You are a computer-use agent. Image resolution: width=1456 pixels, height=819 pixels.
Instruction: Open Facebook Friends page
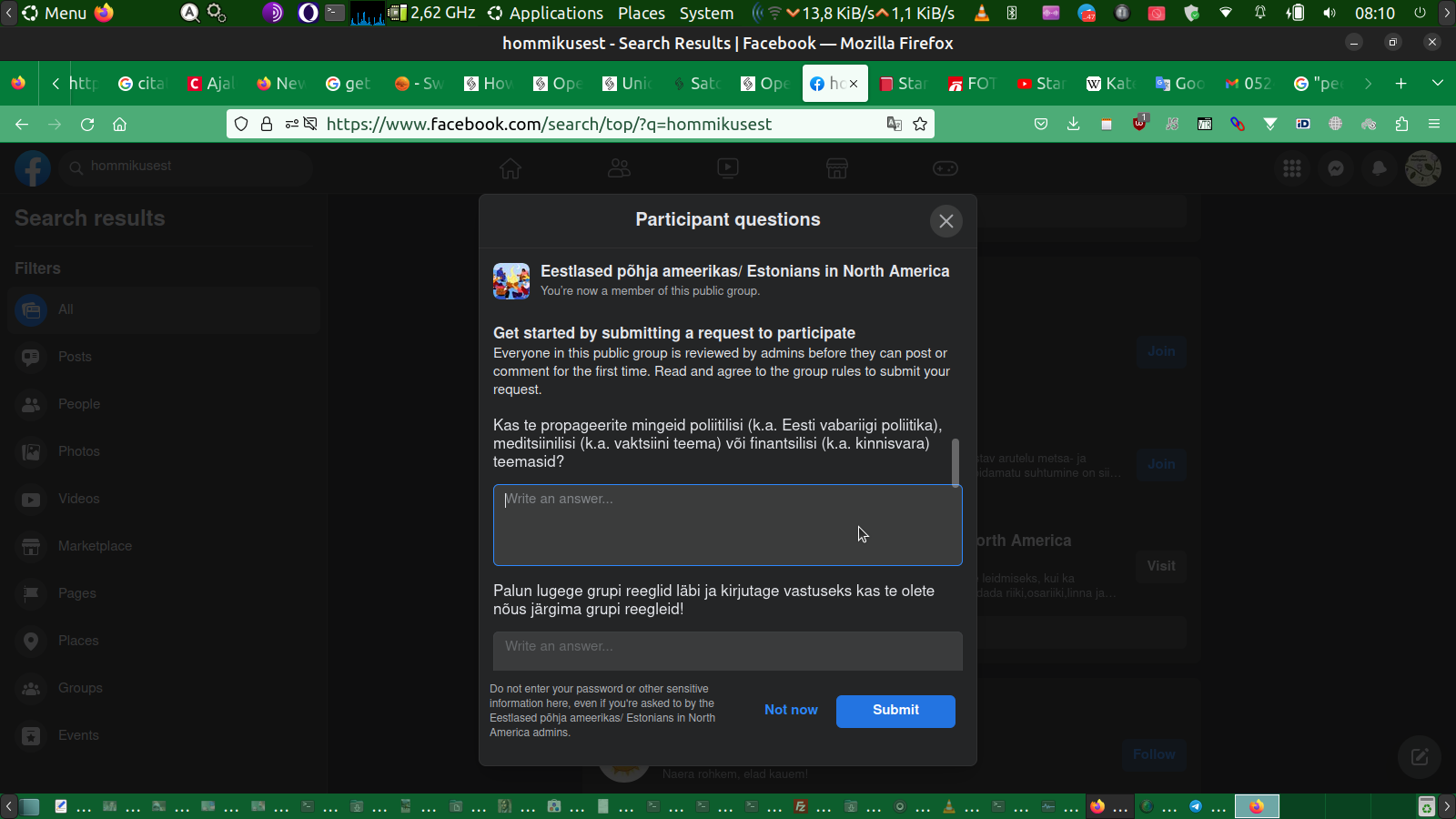[x=619, y=168]
